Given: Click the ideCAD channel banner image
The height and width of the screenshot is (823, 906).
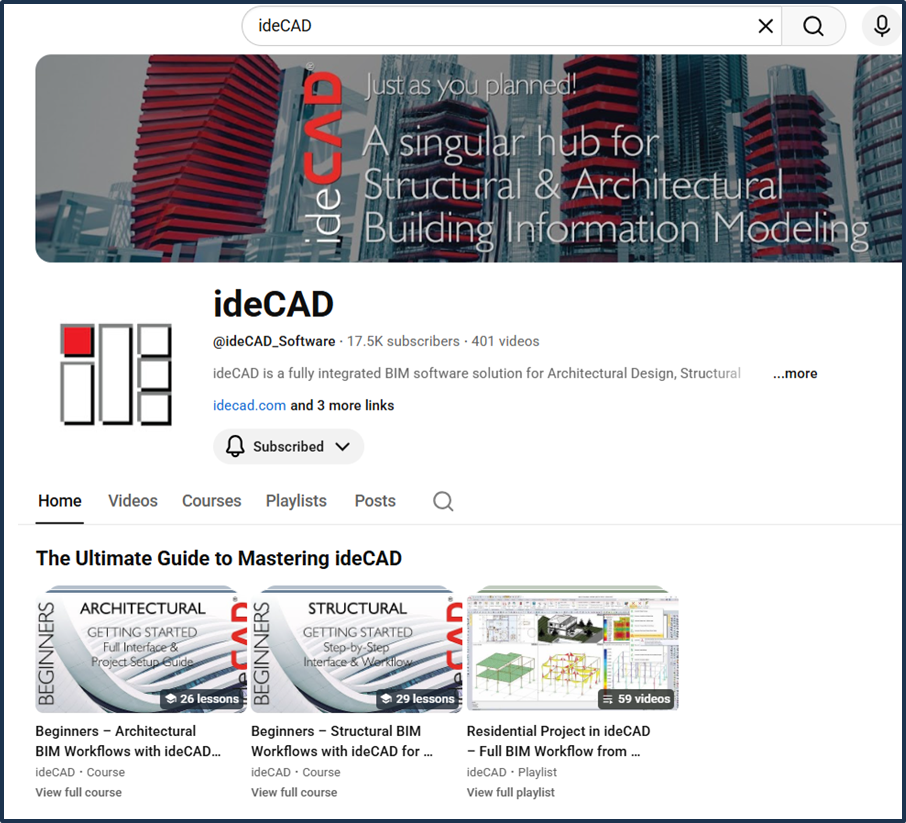Looking at the screenshot, I should tap(469, 158).
